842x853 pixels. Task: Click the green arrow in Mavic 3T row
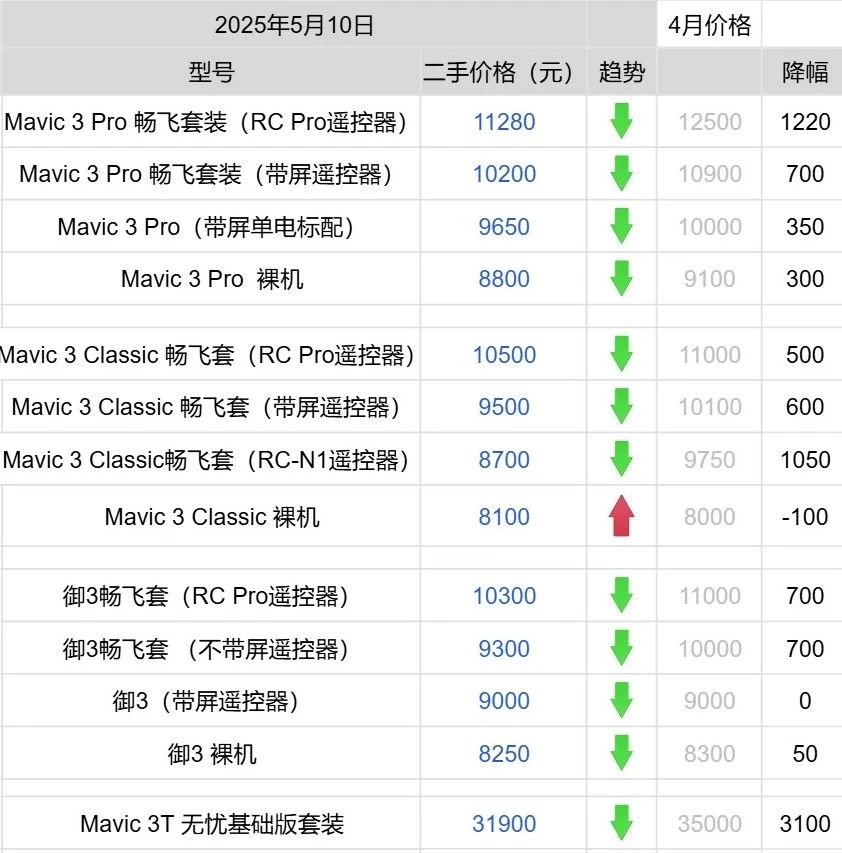tap(621, 823)
